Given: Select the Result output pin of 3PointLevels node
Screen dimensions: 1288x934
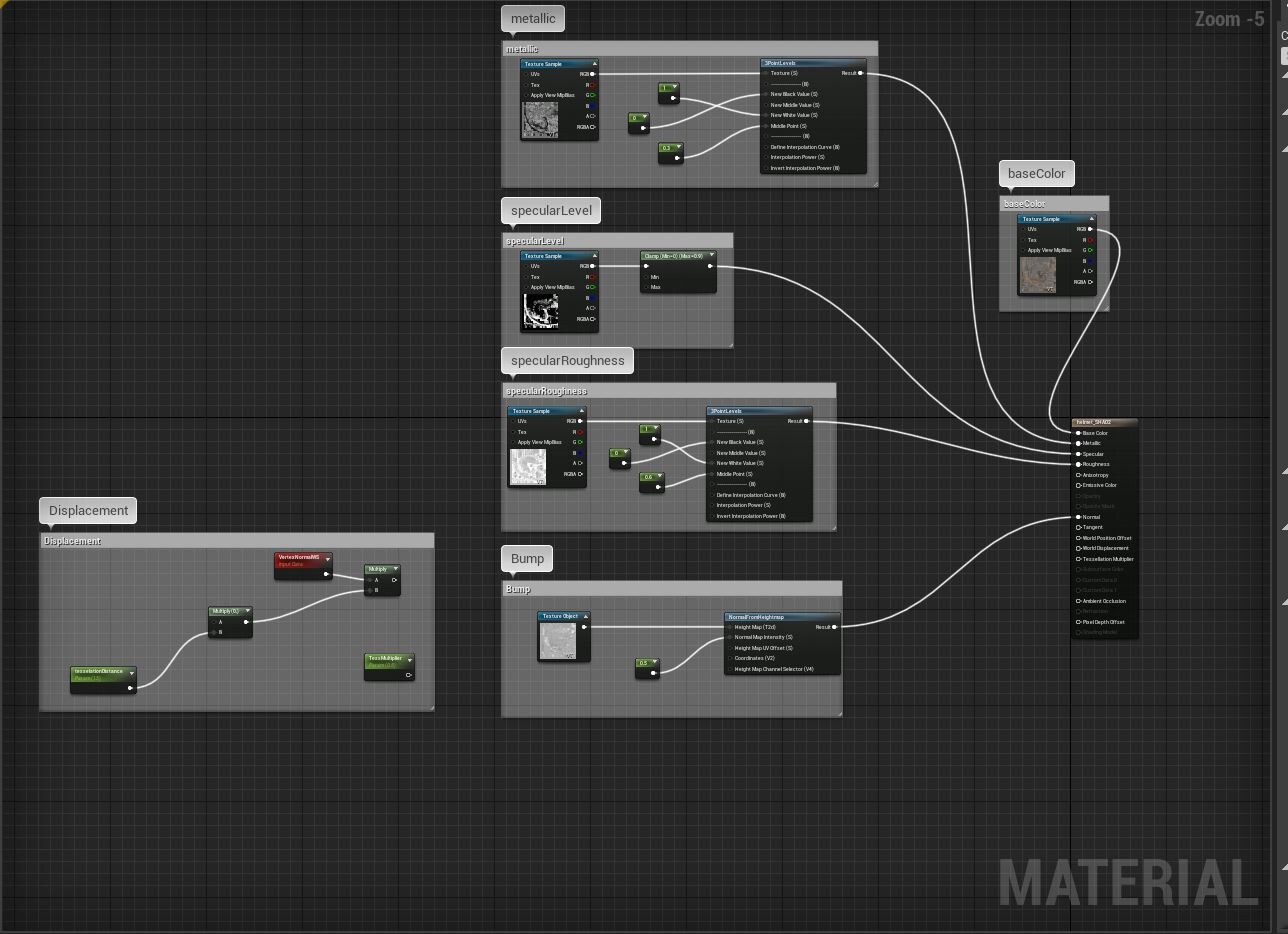Looking at the screenshot, I should tap(860, 73).
